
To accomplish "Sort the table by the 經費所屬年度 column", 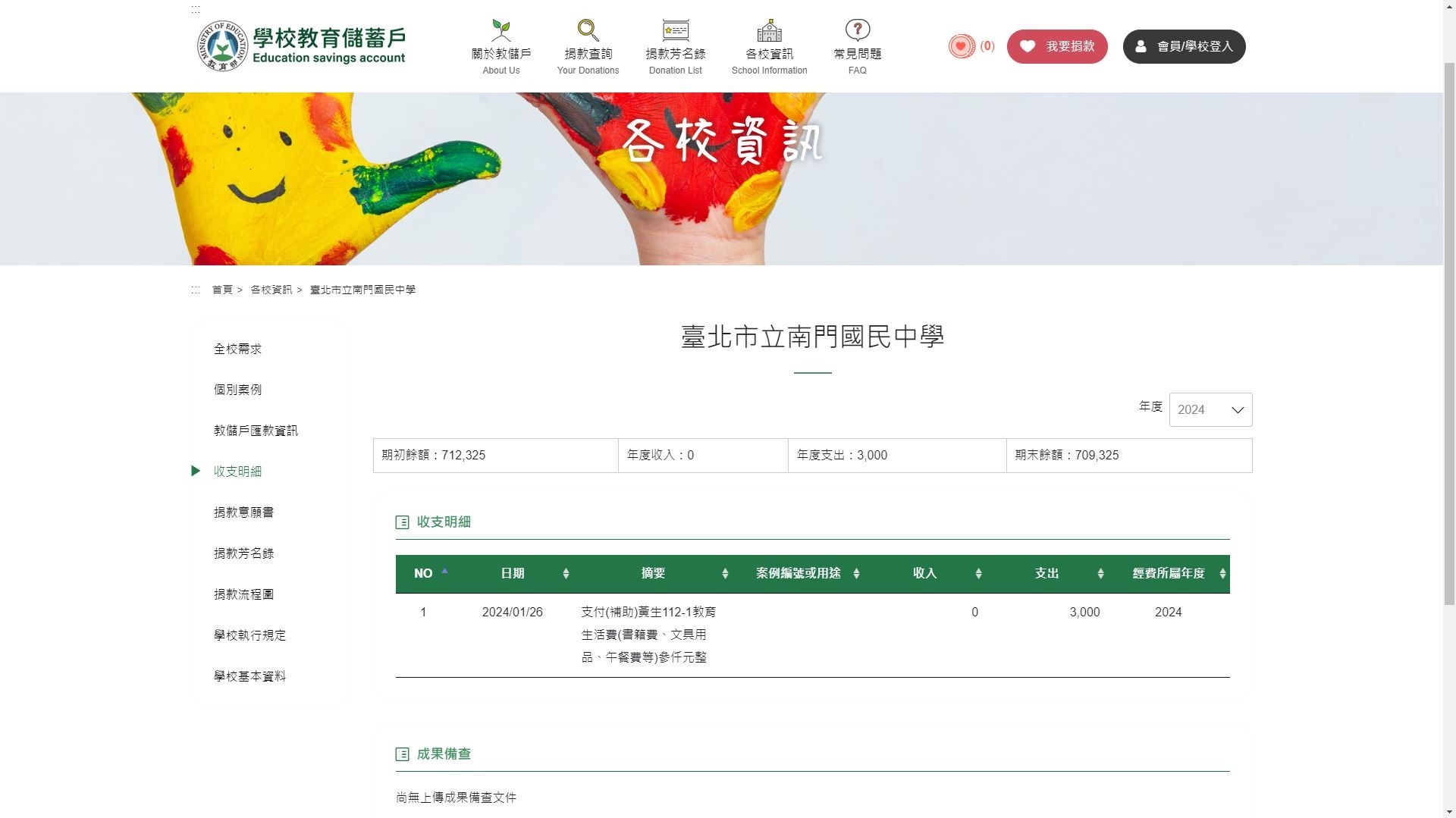I will pyautogui.click(x=1169, y=574).
